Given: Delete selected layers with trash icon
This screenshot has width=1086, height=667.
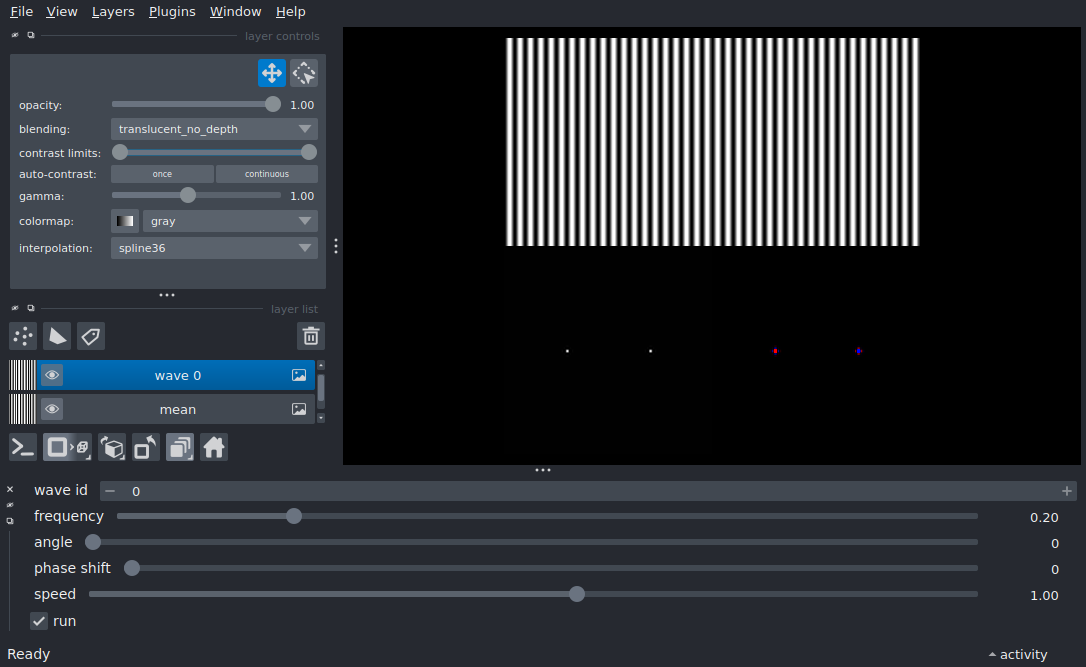Looking at the screenshot, I should point(311,336).
